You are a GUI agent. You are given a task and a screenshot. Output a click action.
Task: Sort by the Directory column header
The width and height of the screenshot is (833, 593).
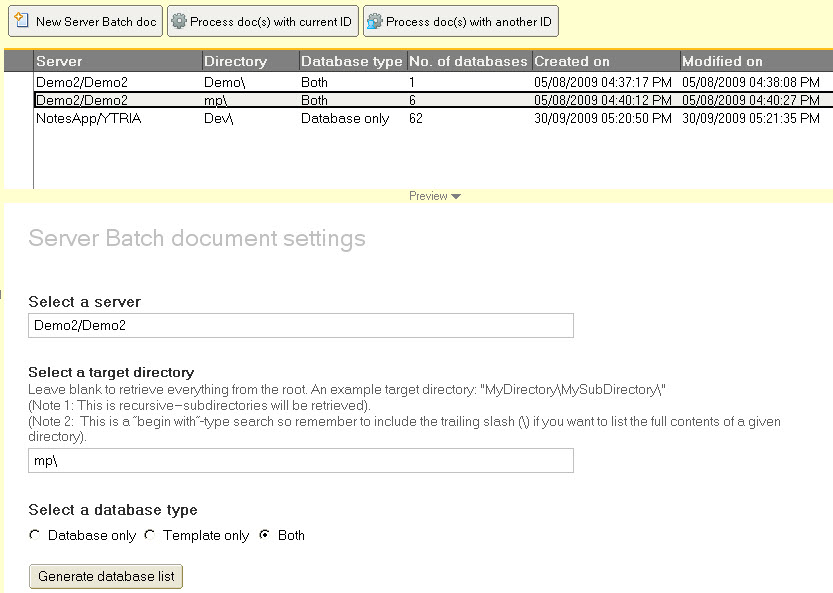click(248, 61)
